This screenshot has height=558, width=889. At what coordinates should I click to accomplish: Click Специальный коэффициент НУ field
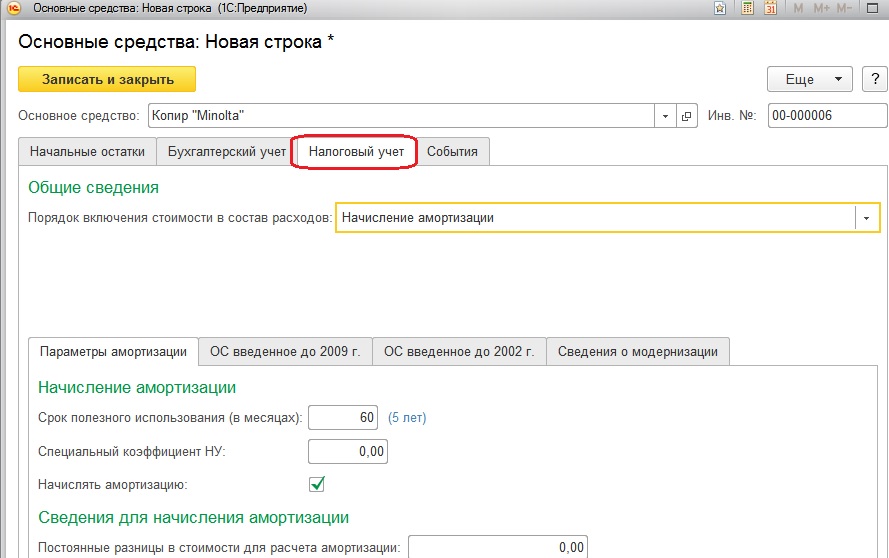tap(348, 451)
